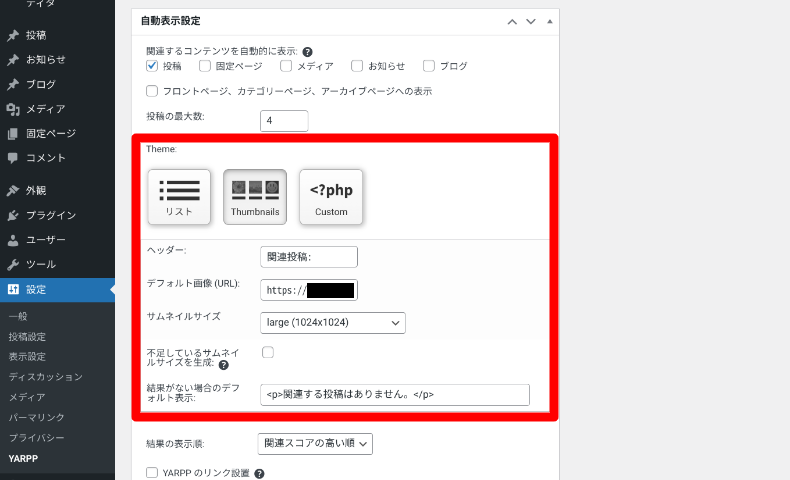Viewport: 790px width, 480px height.
Task: Click the ユーザー person icon
Action: pyautogui.click(x=13, y=240)
